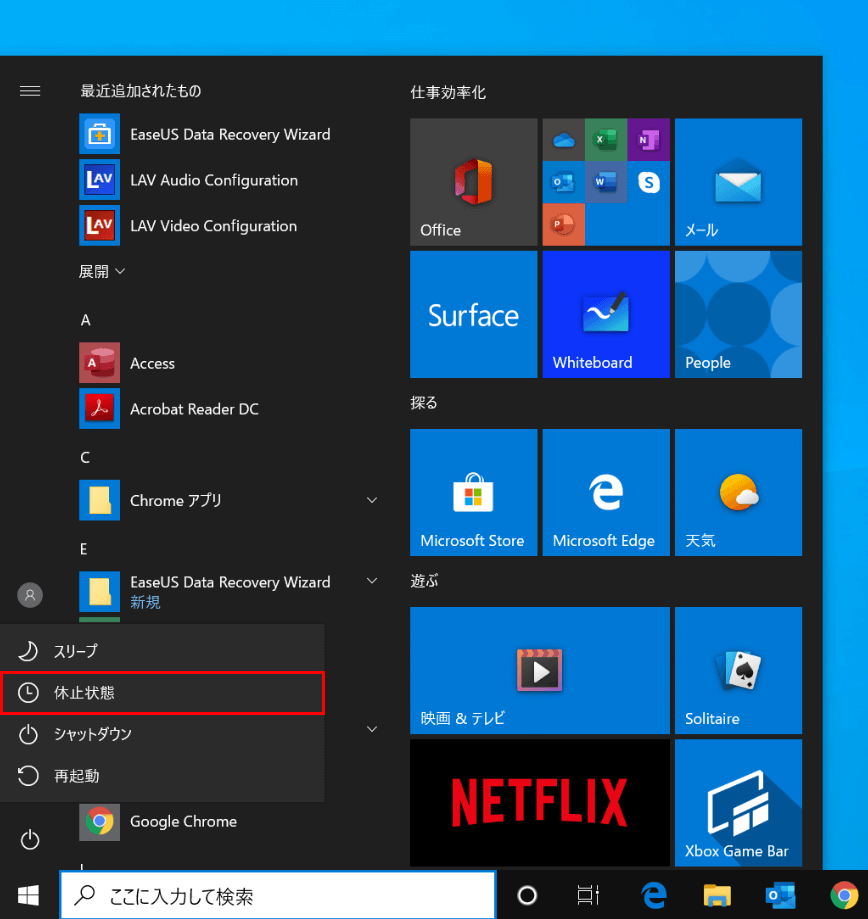Open File Explorer from the taskbar
The image size is (868, 919).
coord(717,895)
